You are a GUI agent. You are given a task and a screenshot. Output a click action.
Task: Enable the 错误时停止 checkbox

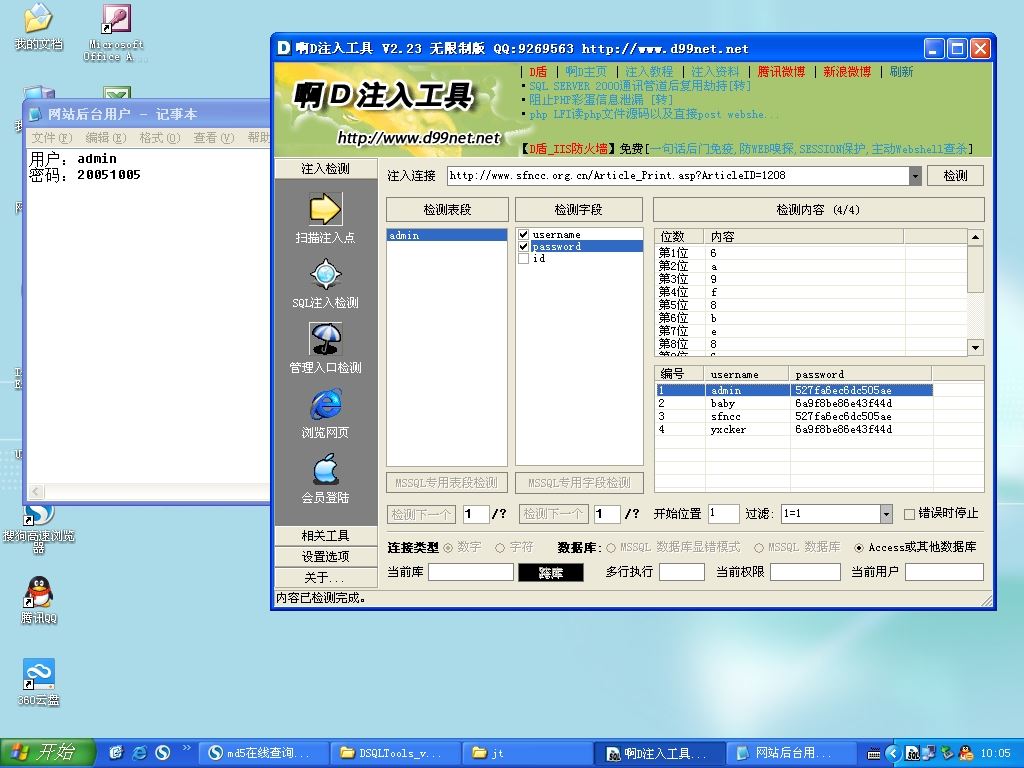(x=908, y=514)
